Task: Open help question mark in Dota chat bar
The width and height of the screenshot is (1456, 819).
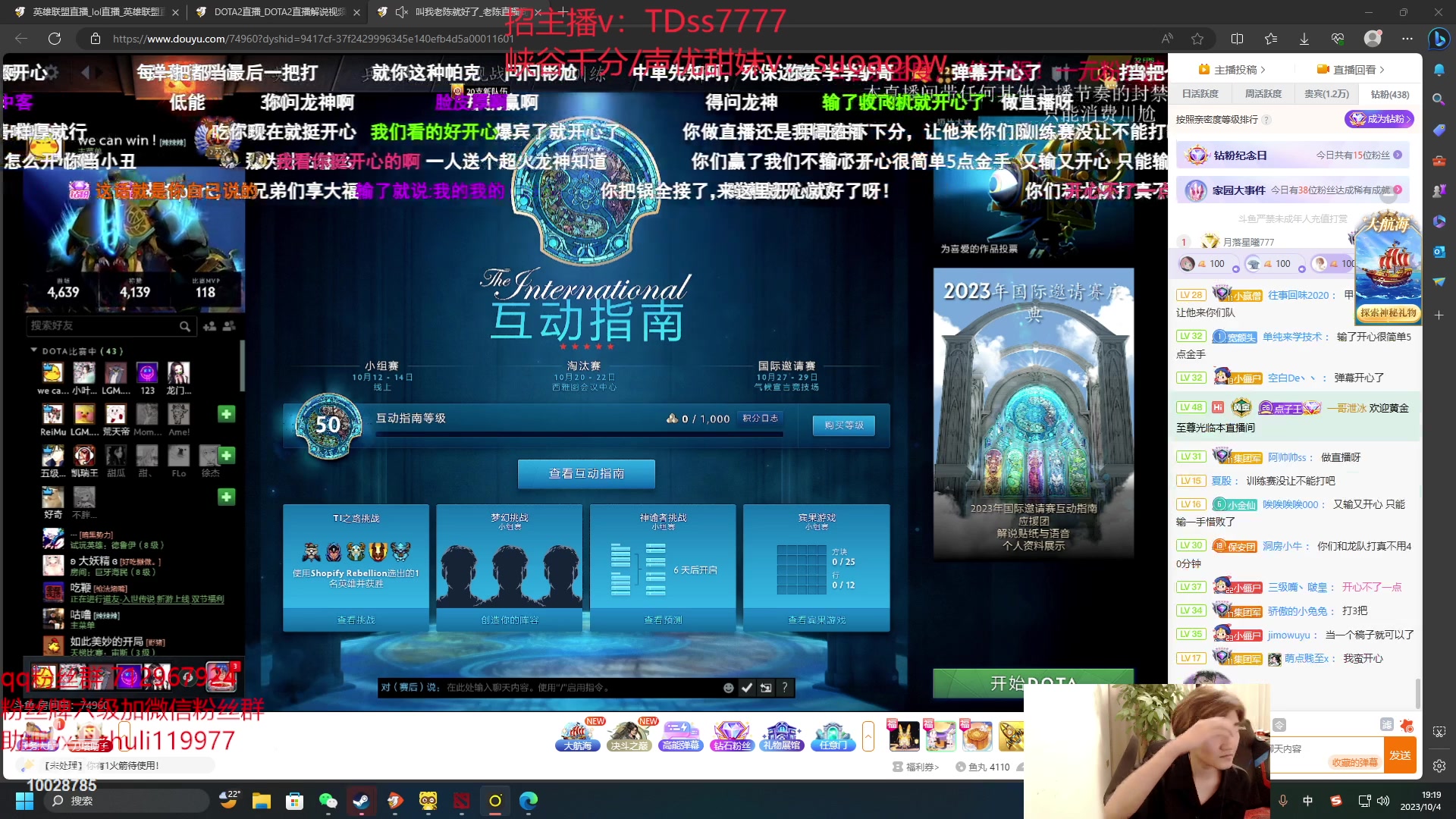Action: click(785, 688)
